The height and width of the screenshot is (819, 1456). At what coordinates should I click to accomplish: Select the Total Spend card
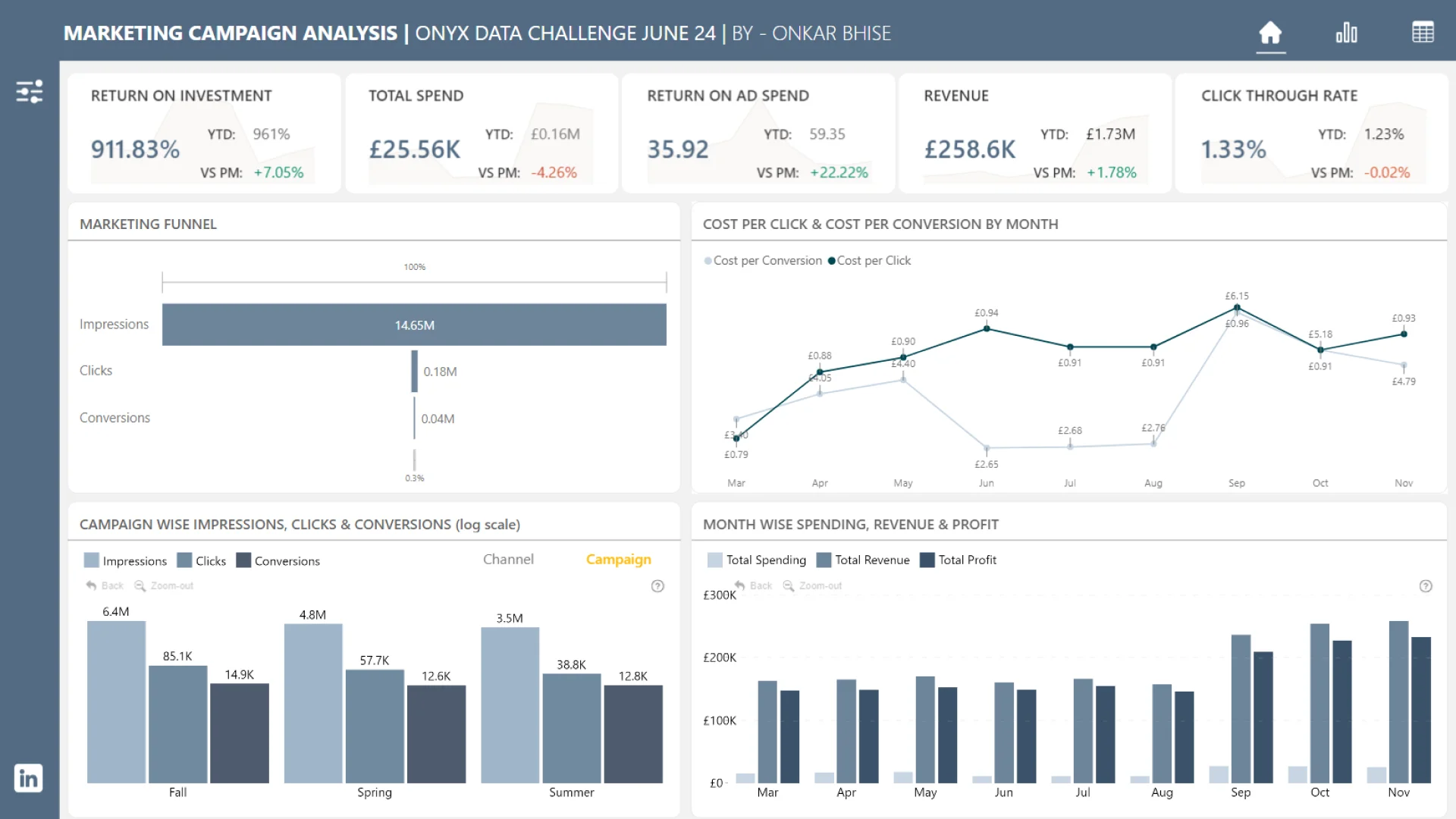pos(482,133)
